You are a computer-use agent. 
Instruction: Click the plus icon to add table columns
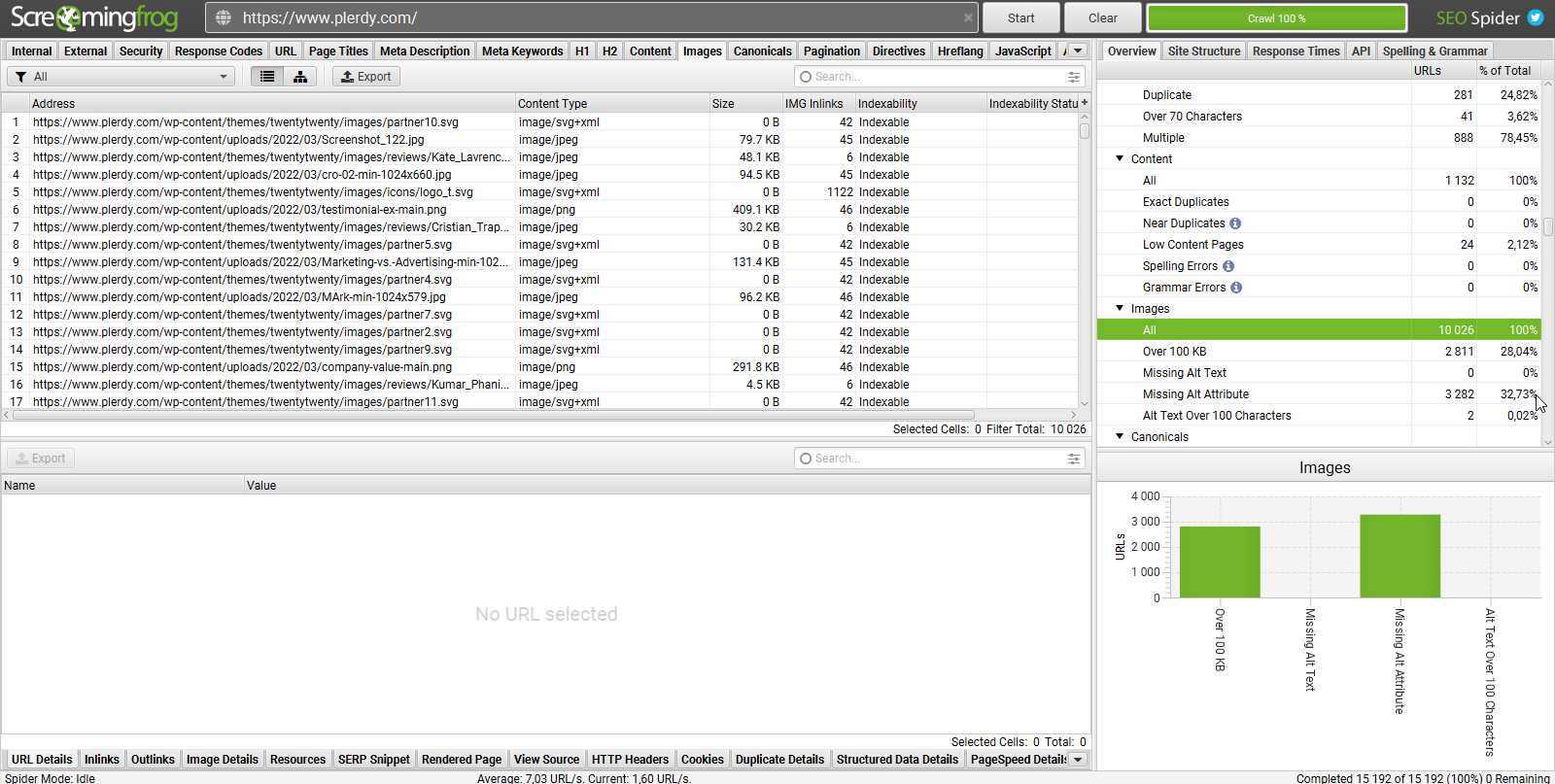1085,103
